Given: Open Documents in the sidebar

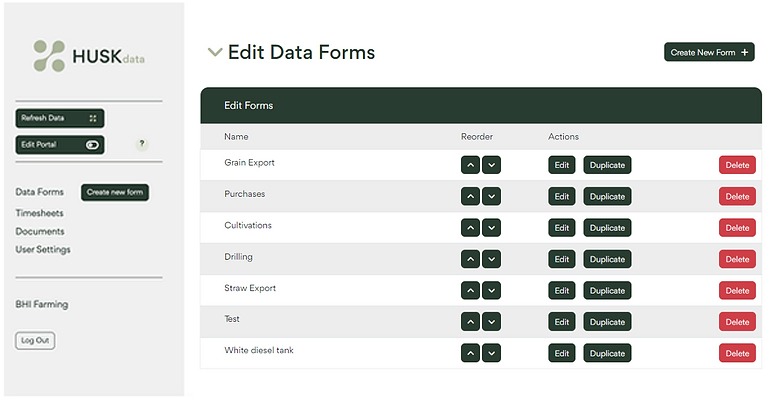Looking at the screenshot, I should point(39,231).
